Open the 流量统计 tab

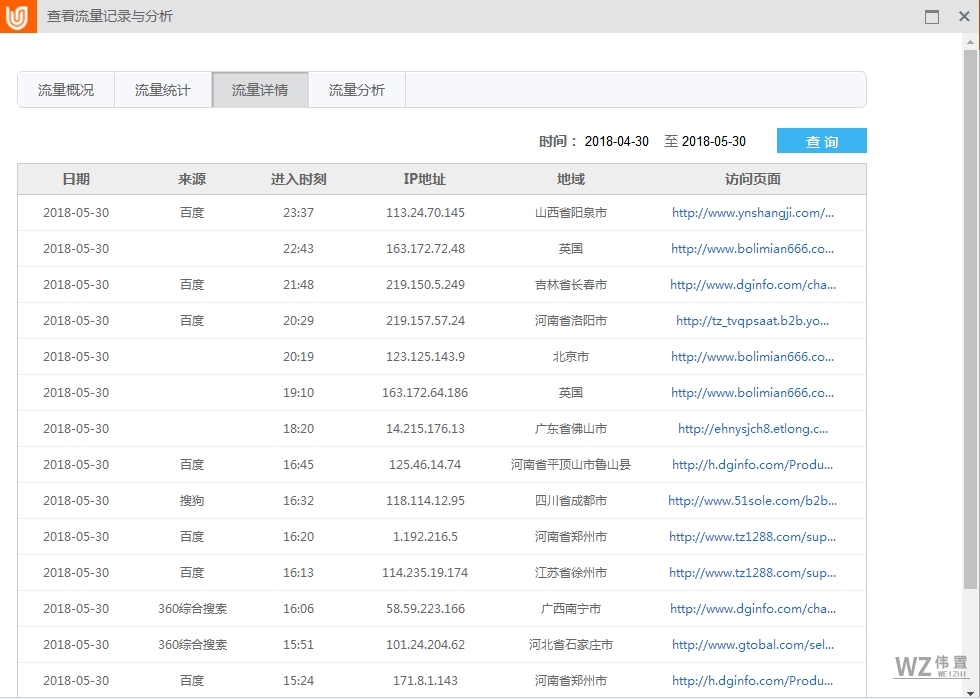[x=162, y=89]
